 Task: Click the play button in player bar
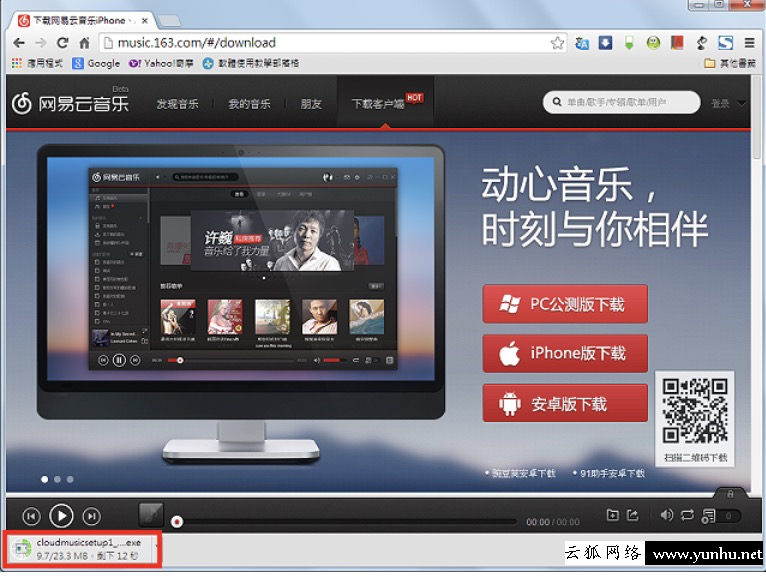[x=61, y=515]
